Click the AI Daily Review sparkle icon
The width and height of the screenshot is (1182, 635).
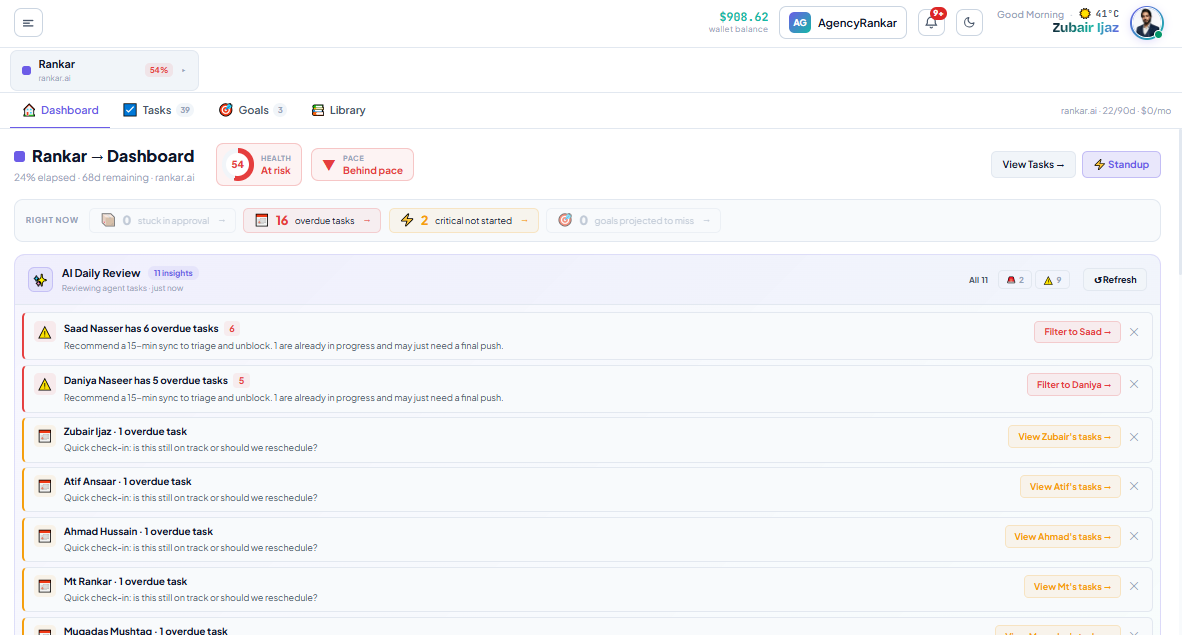(x=41, y=280)
